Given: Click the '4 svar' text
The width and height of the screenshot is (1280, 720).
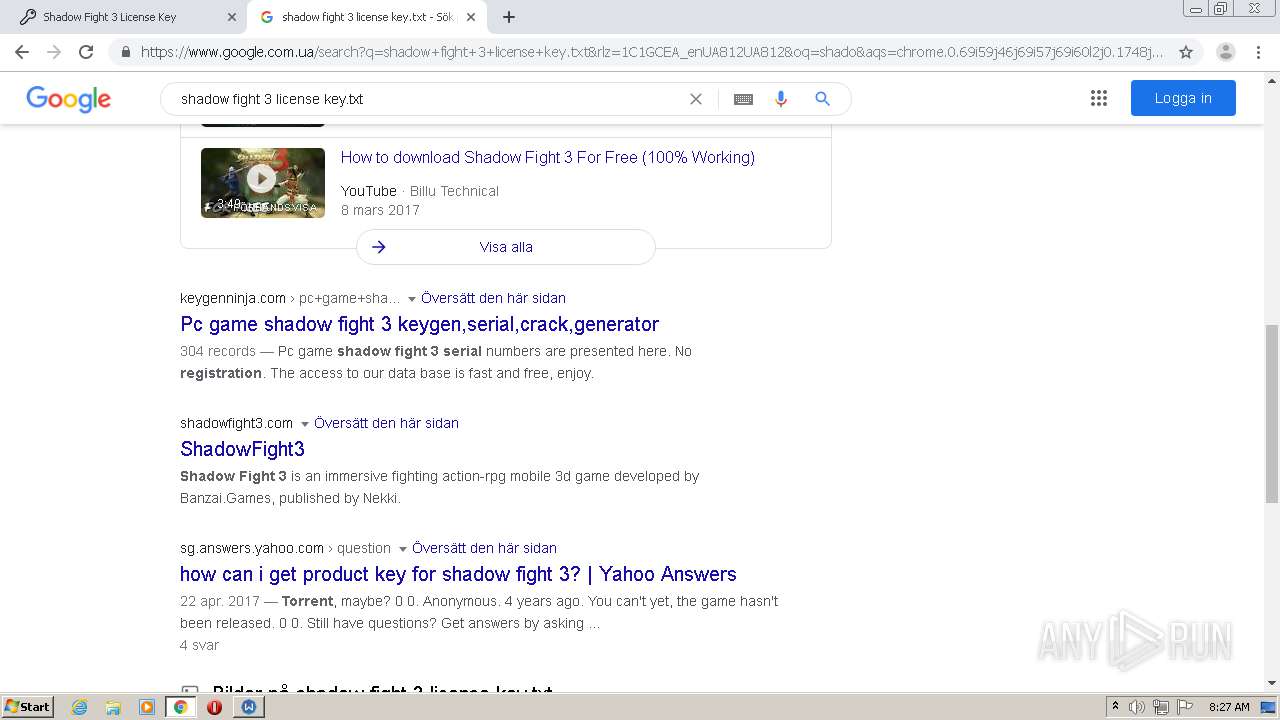Looking at the screenshot, I should (x=199, y=645).
